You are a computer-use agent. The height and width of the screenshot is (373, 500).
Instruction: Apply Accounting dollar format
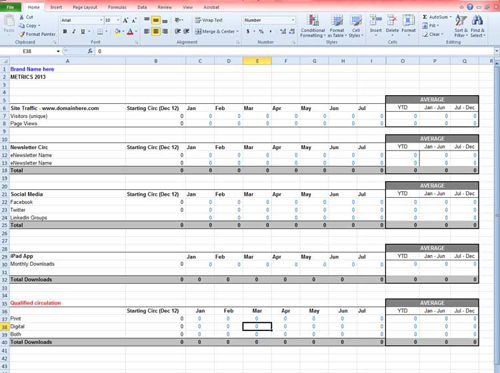coord(248,31)
